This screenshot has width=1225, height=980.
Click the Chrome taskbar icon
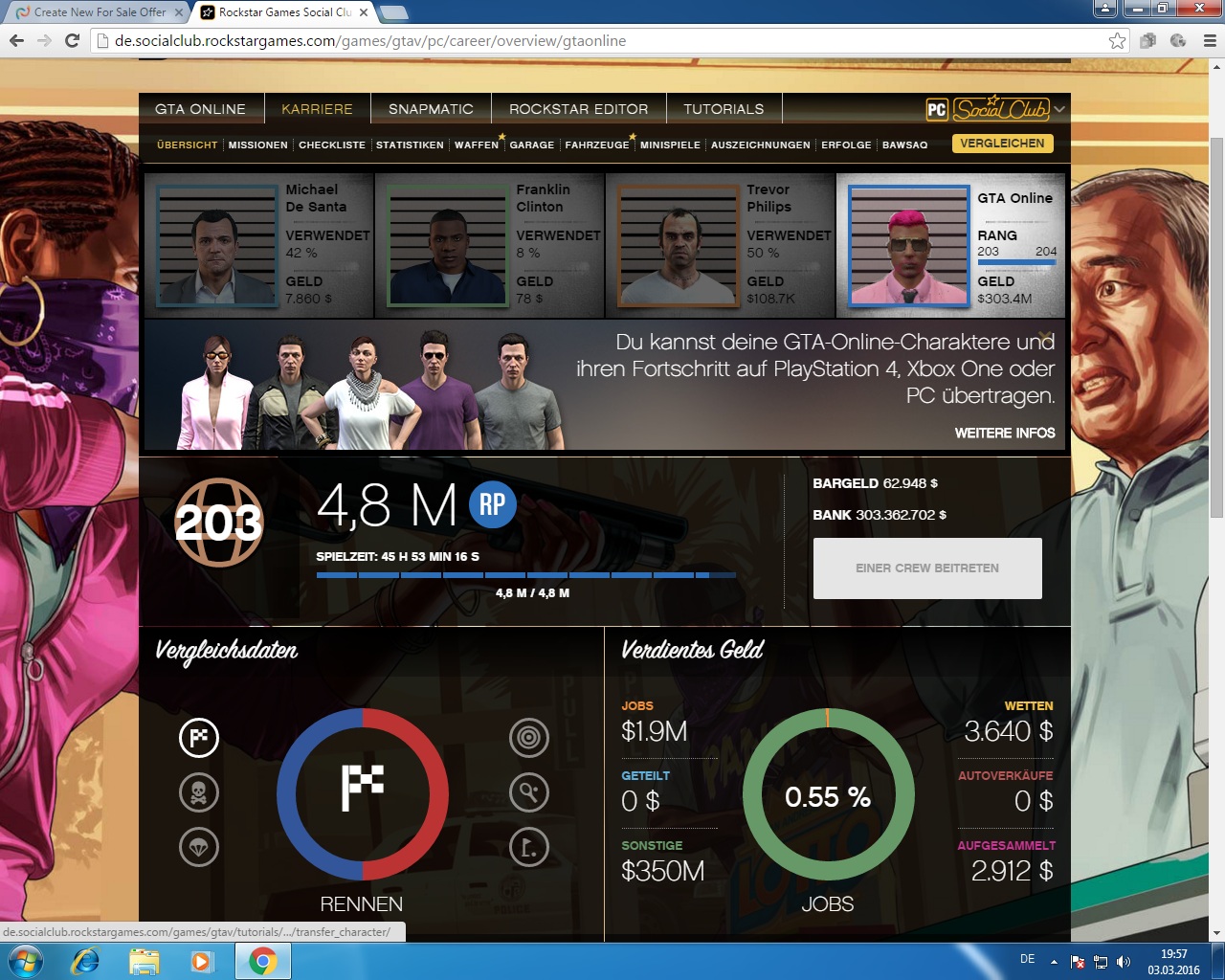[262, 961]
